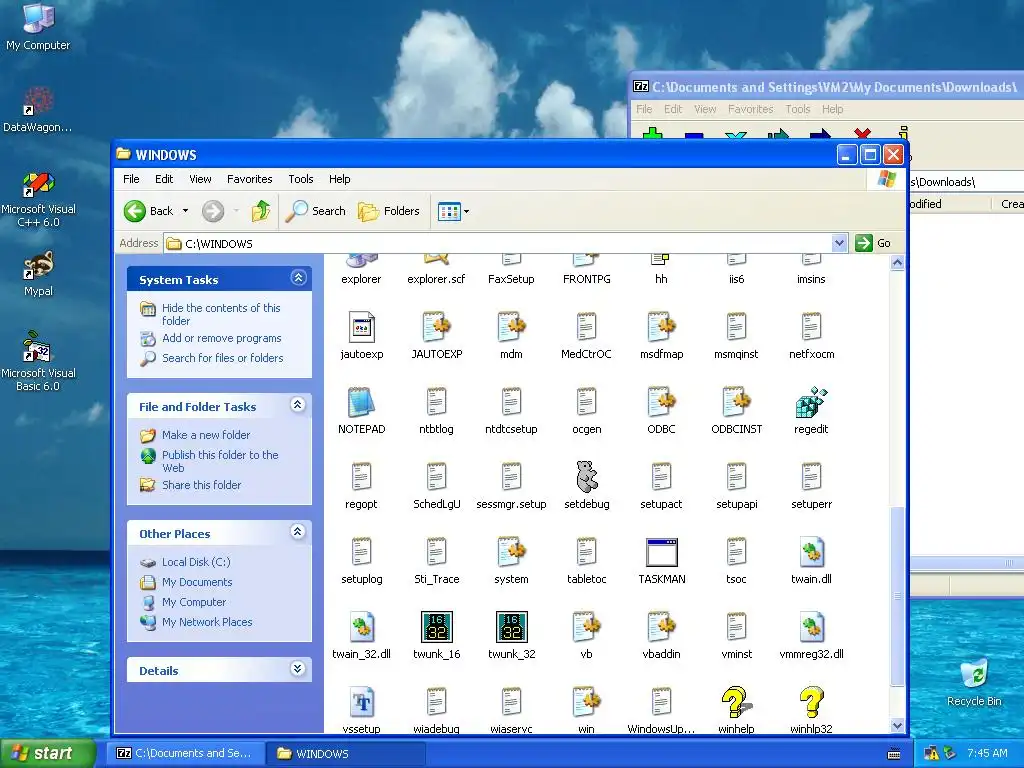The image size is (1024, 768).
Task: Select the NOTEPAD file icon
Action: tap(361, 402)
